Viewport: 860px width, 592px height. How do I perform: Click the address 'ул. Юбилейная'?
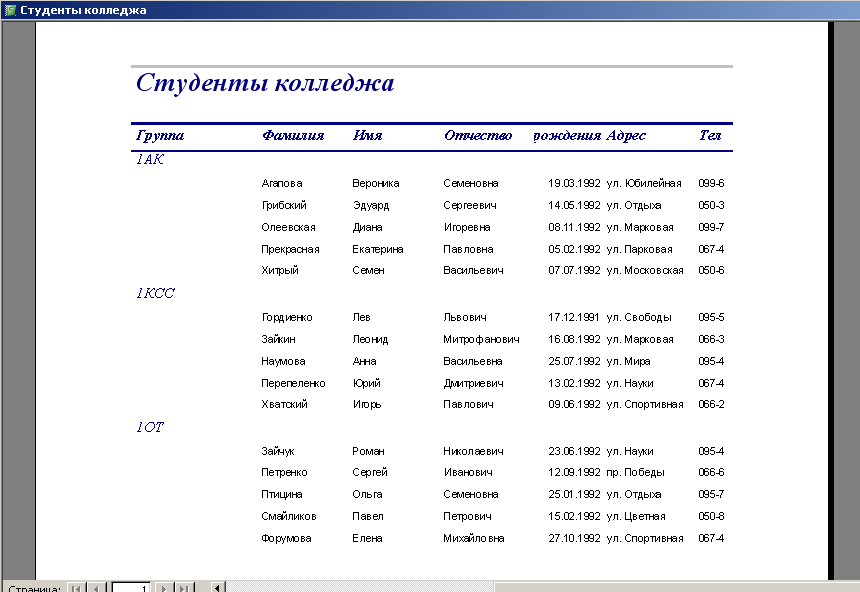(644, 183)
